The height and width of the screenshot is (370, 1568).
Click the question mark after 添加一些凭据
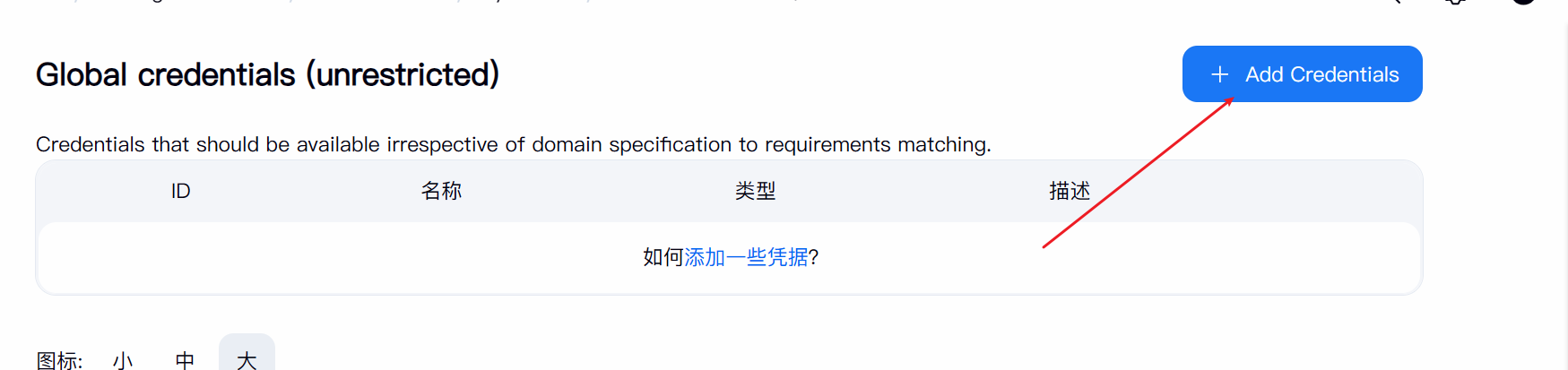(x=814, y=257)
